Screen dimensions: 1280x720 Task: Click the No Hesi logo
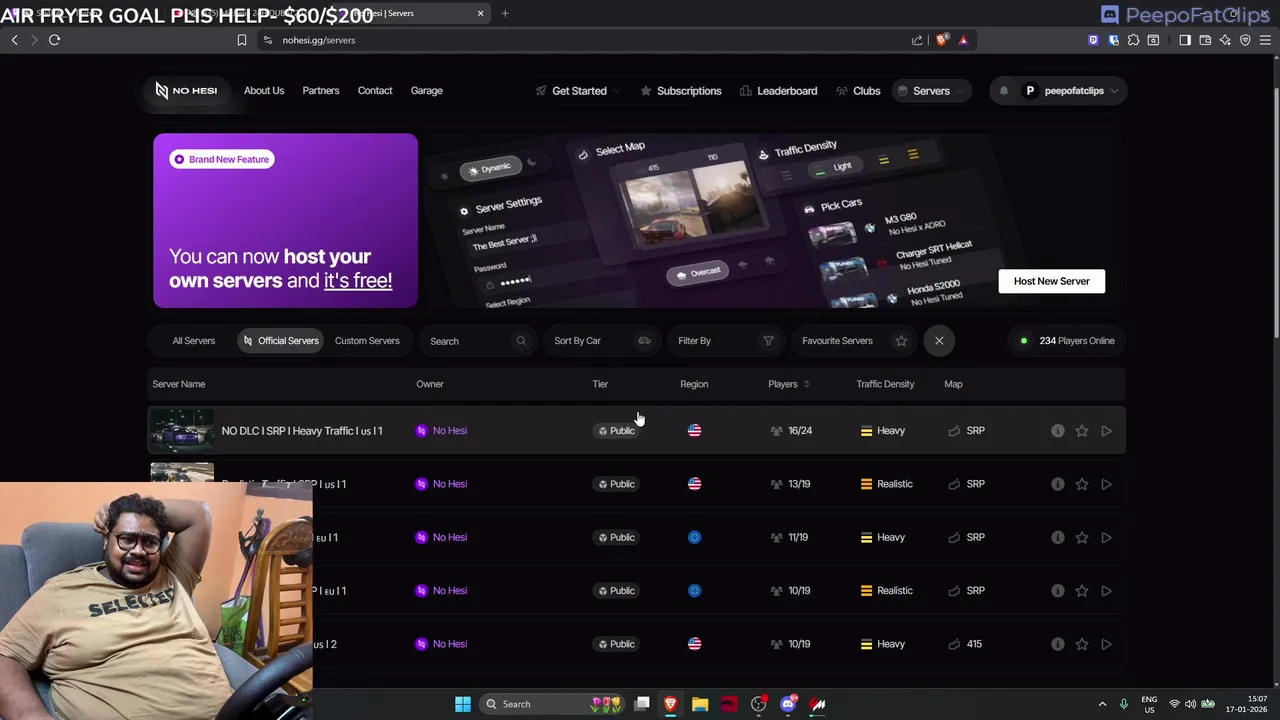[186, 90]
